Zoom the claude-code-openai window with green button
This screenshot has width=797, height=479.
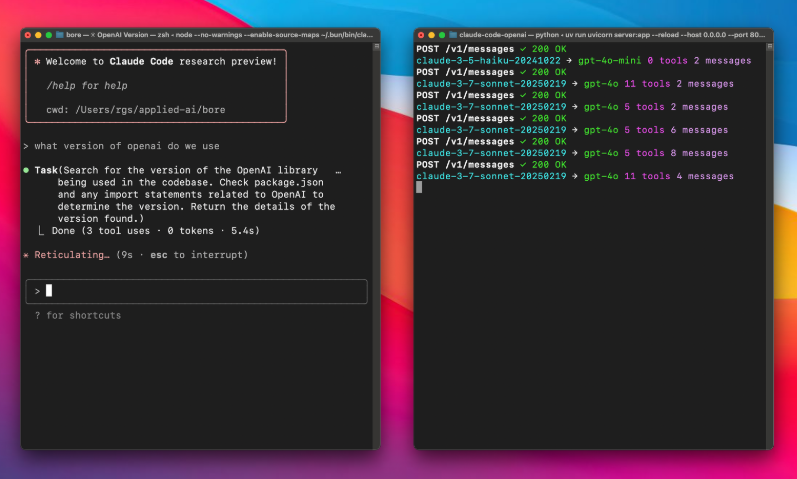pyautogui.click(x=442, y=35)
